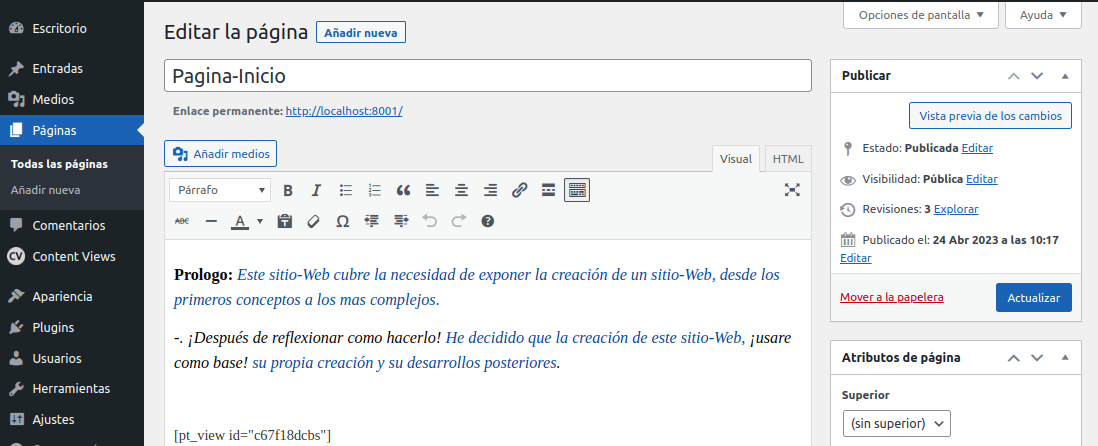
Task: Enable distraction-free fullscreen writing mode
Action: tap(792, 190)
